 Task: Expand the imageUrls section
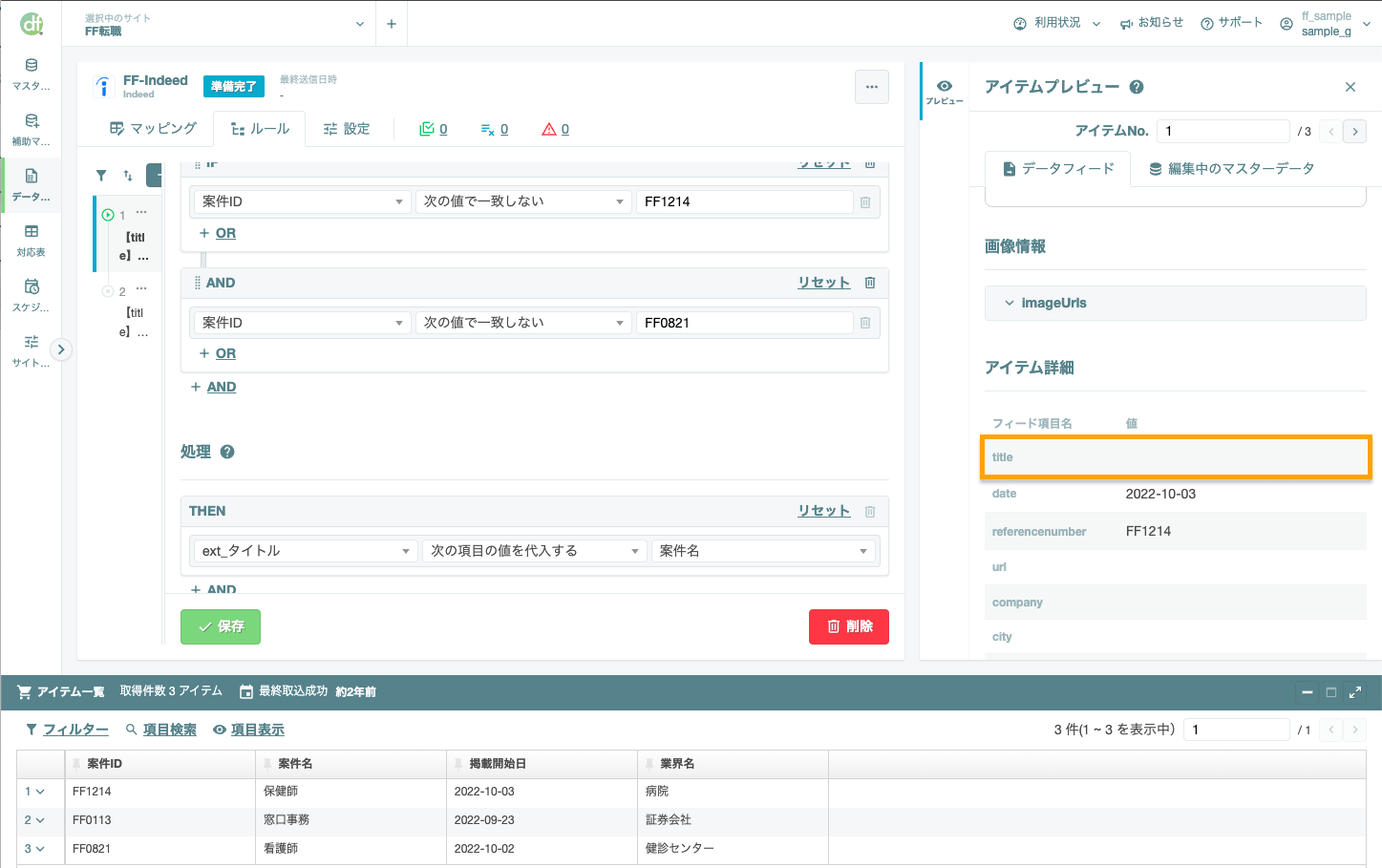(x=1175, y=303)
